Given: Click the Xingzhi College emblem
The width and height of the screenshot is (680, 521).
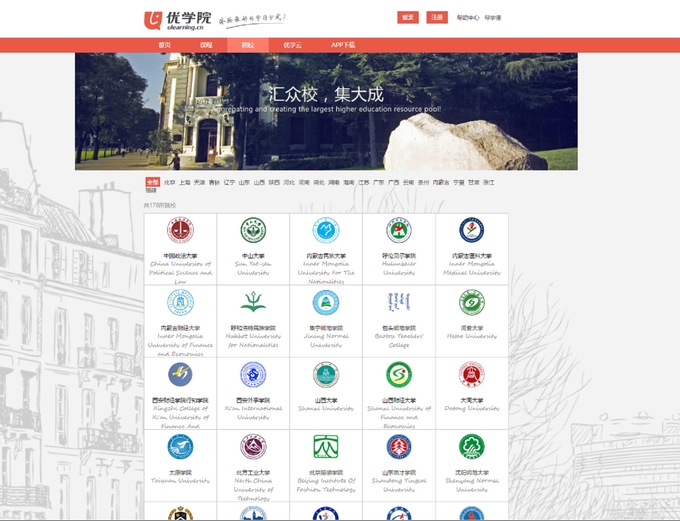Looking at the screenshot, I should click(180, 374).
